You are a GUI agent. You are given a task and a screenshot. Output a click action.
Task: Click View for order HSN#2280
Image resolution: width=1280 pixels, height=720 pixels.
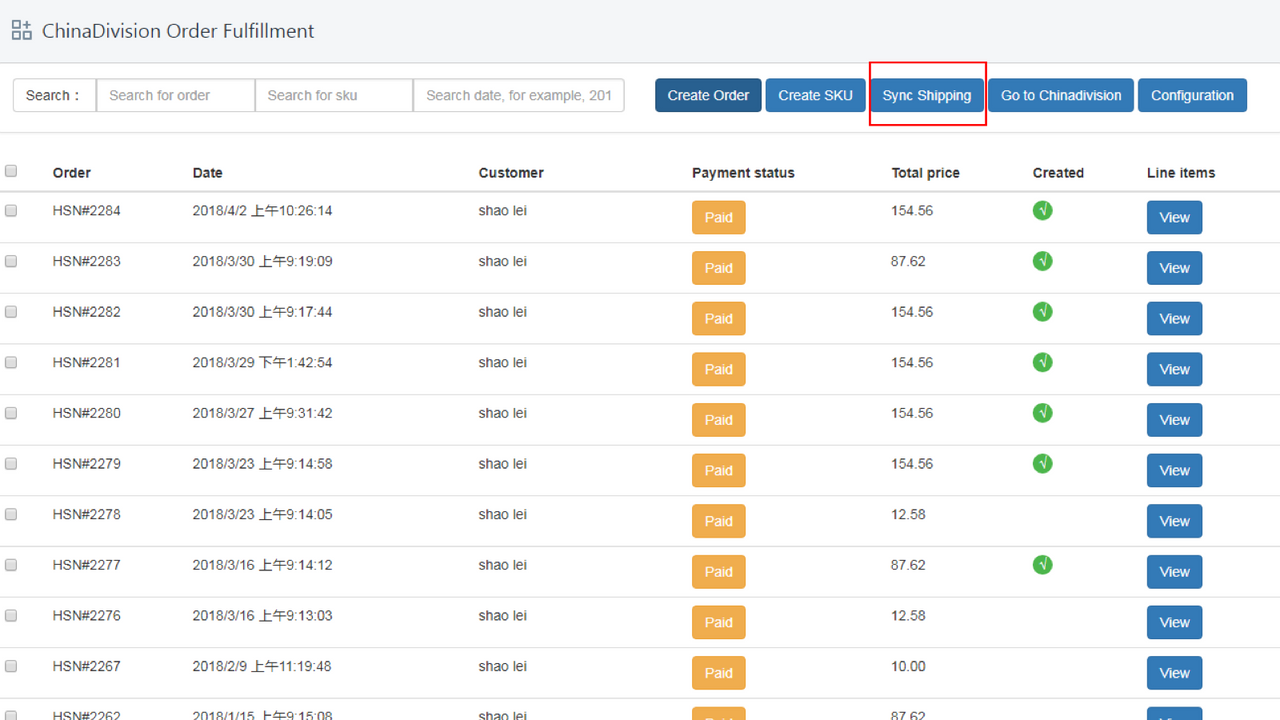click(1174, 420)
